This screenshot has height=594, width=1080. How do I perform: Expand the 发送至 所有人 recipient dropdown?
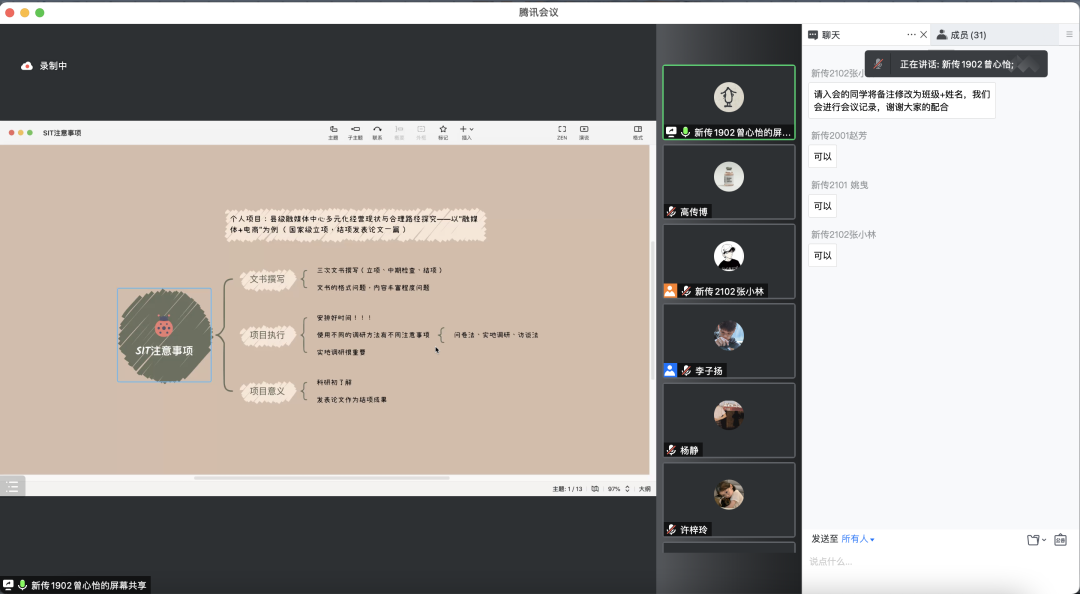pyautogui.click(x=858, y=539)
